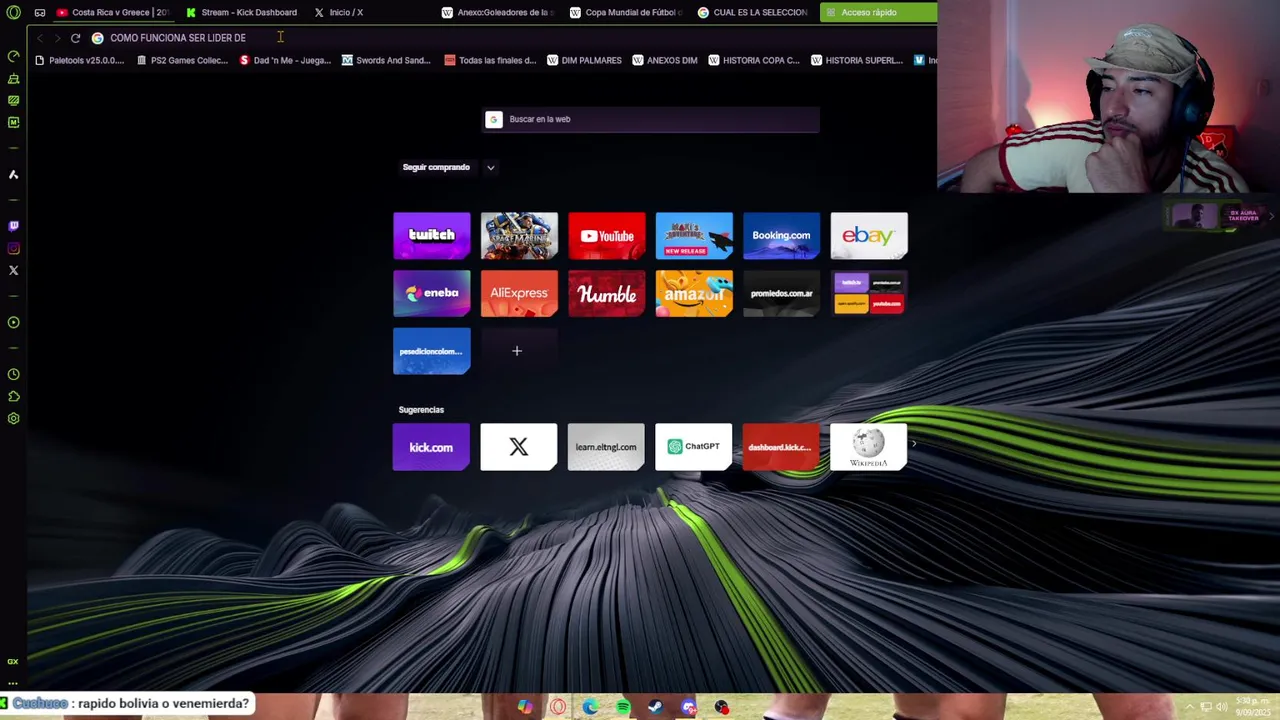Screen dimensions: 1280x720
Task: Go back with the back arrow
Action: tap(40, 38)
